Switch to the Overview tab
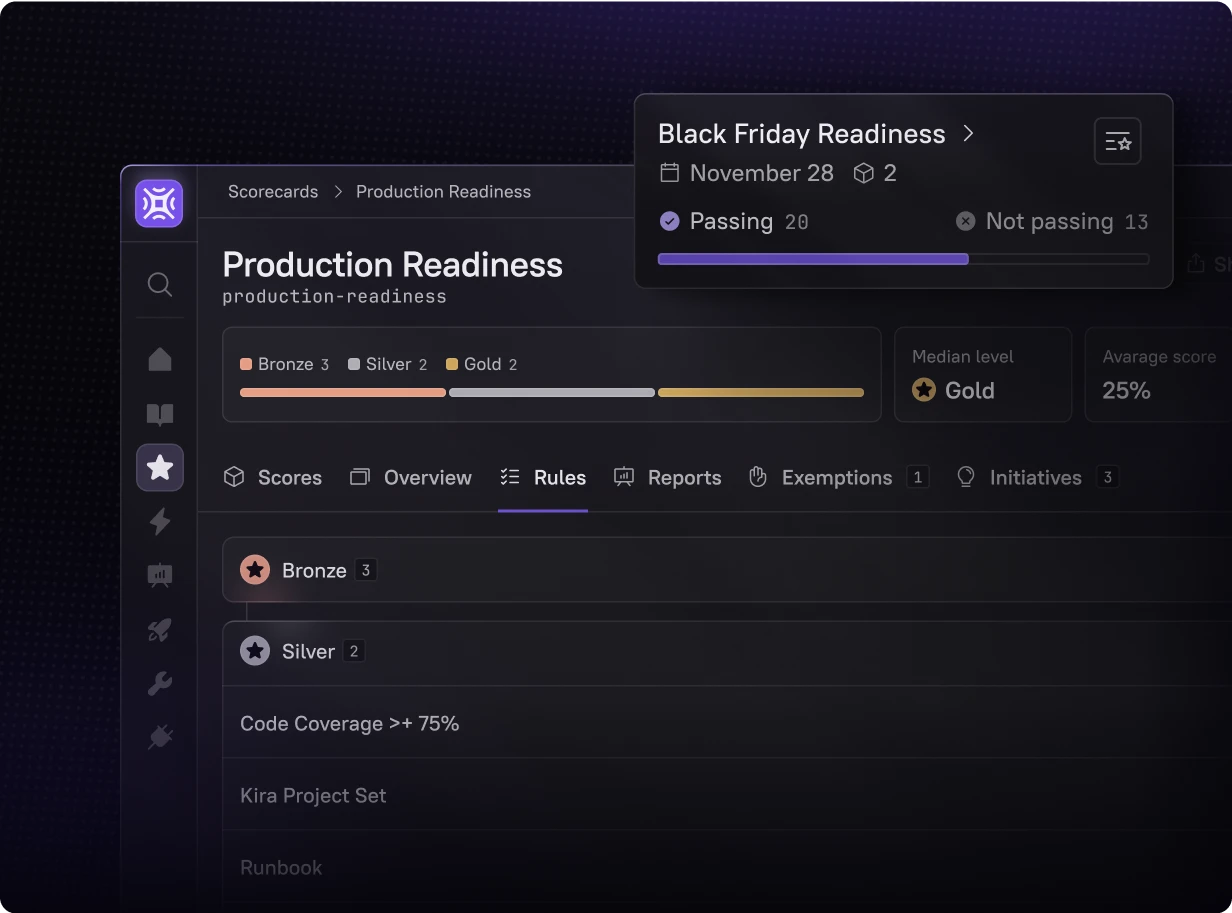This screenshot has height=913, width=1232. pyautogui.click(x=411, y=478)
